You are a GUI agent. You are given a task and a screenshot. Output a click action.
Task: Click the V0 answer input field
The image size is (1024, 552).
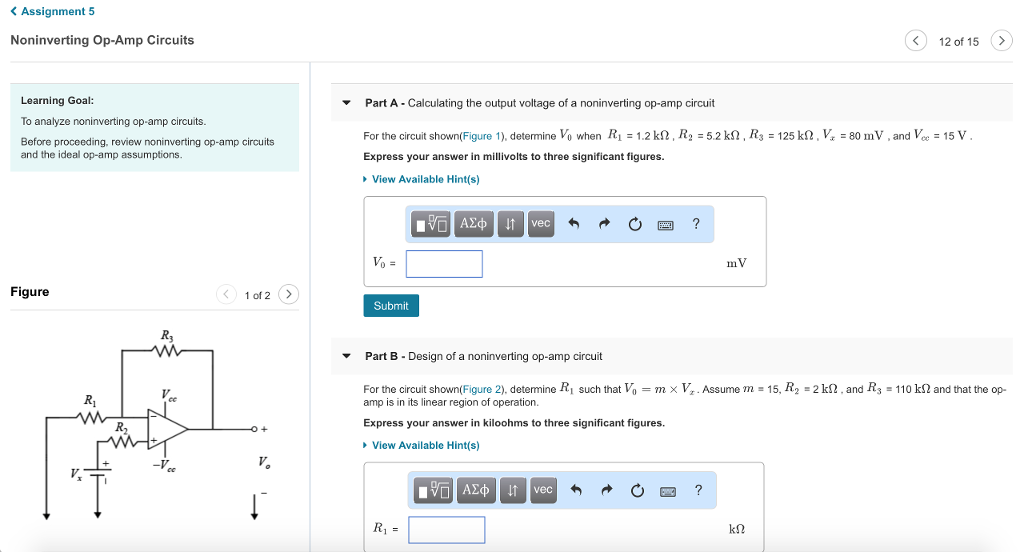click(x=444, y=264)
